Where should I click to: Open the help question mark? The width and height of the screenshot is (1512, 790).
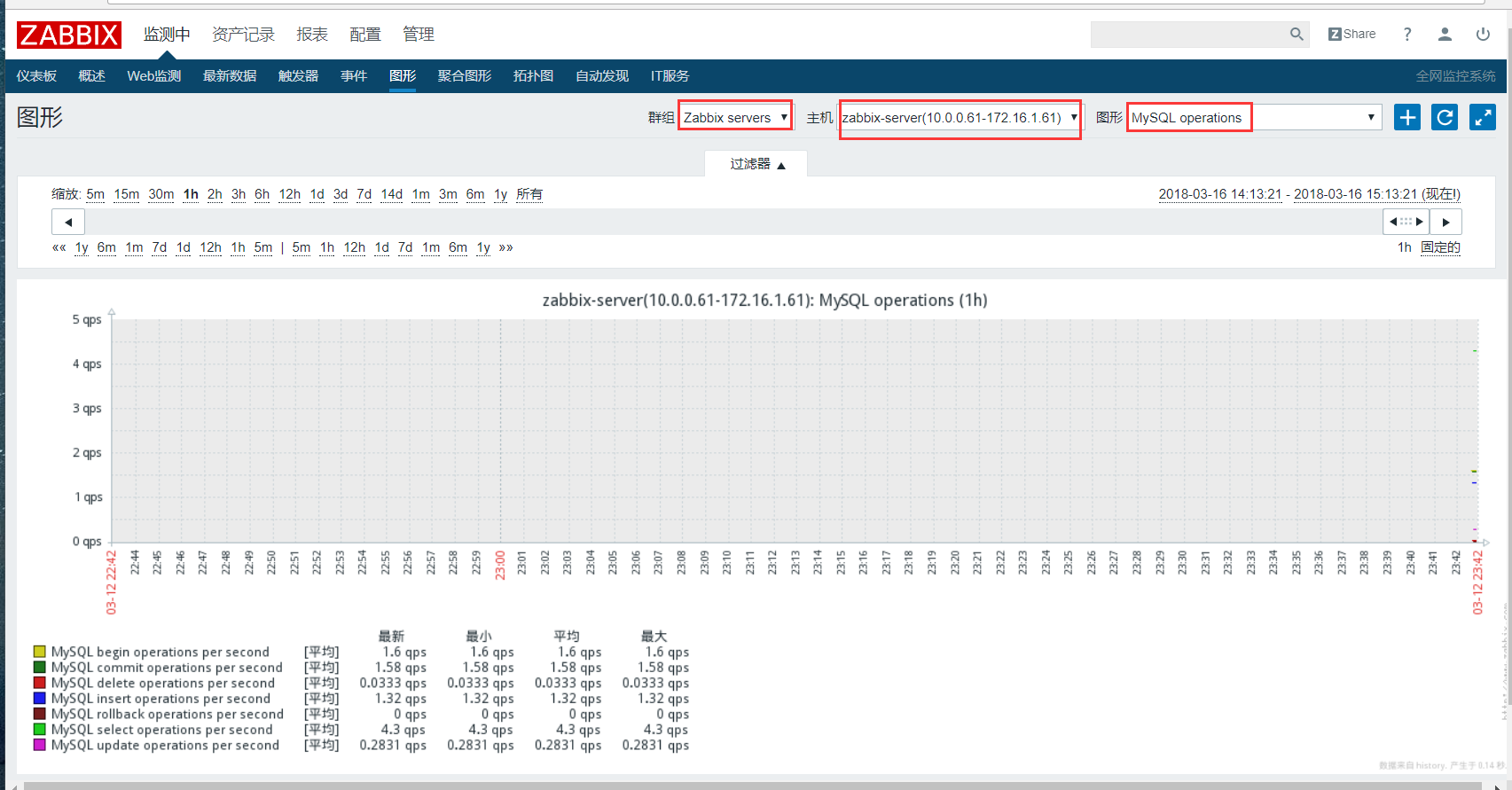coord(1407,35)
